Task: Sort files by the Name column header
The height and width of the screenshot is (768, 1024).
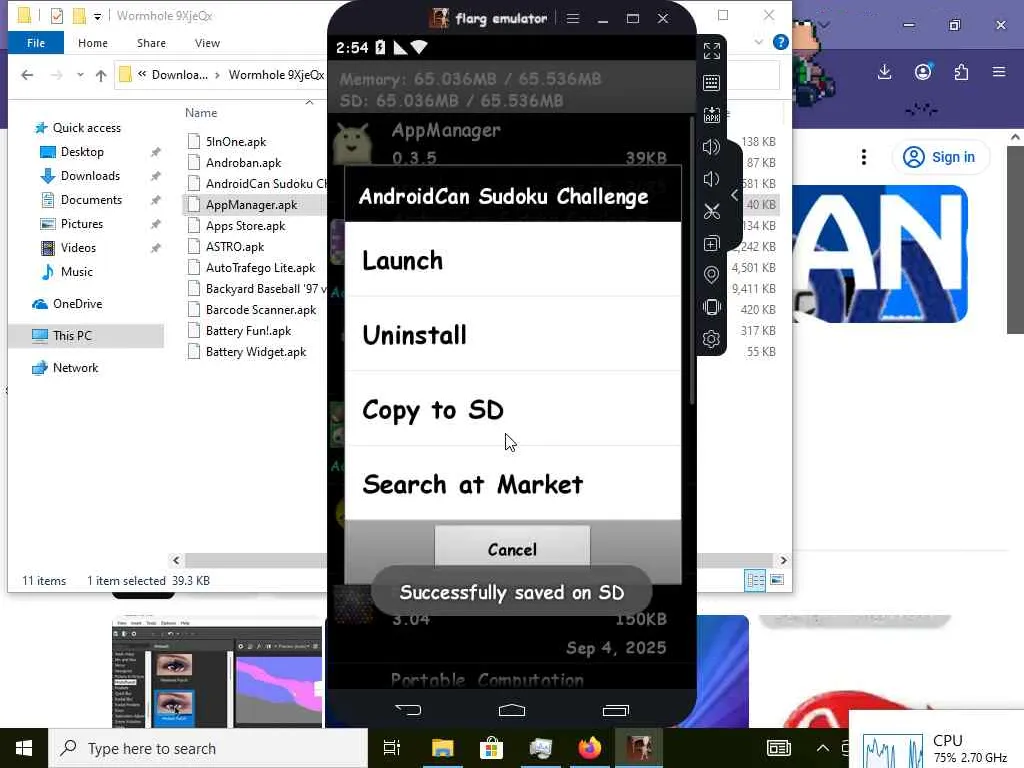Action: tap(201, 112)
